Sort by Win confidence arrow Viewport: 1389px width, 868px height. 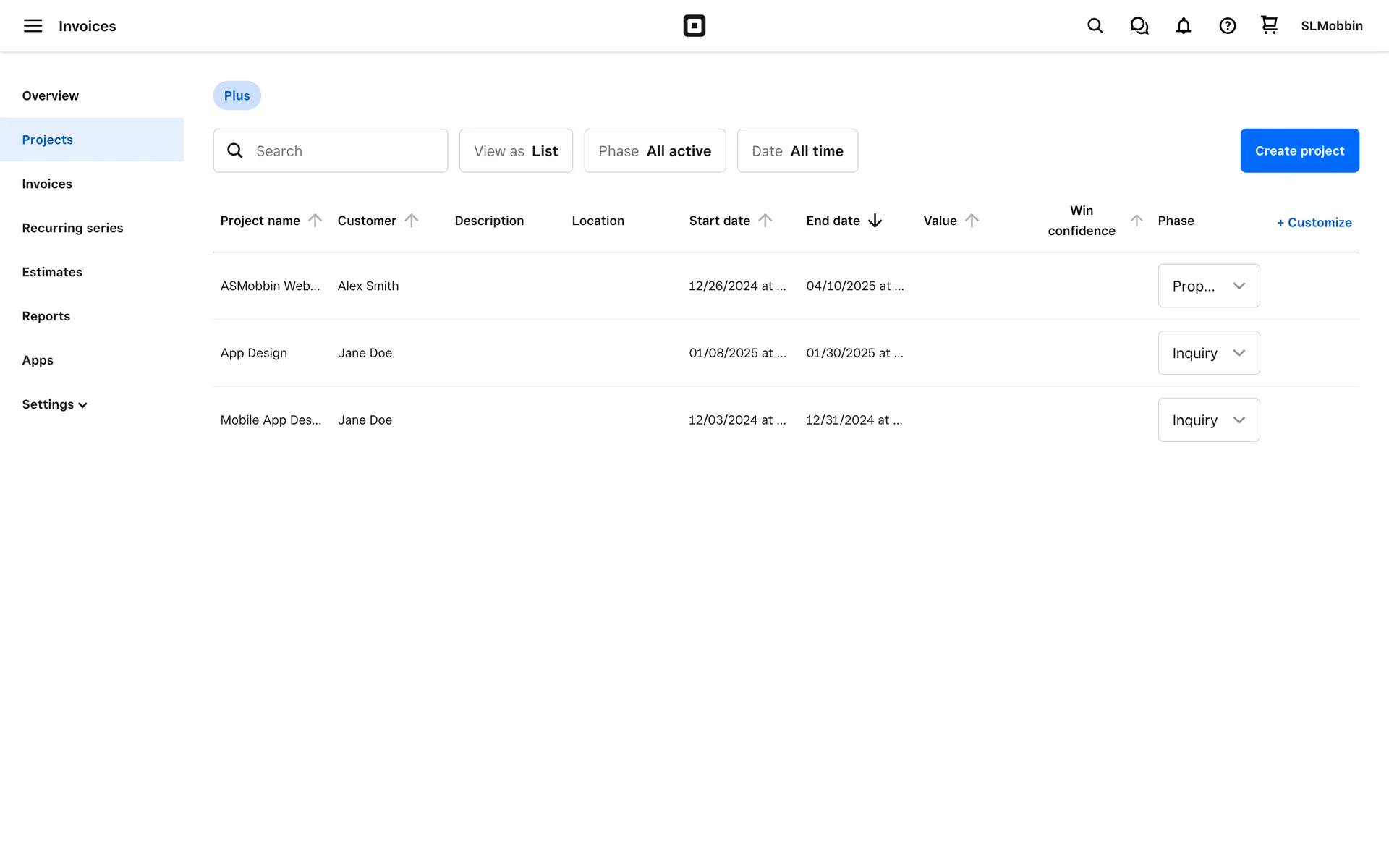[x=1137, y=221]
